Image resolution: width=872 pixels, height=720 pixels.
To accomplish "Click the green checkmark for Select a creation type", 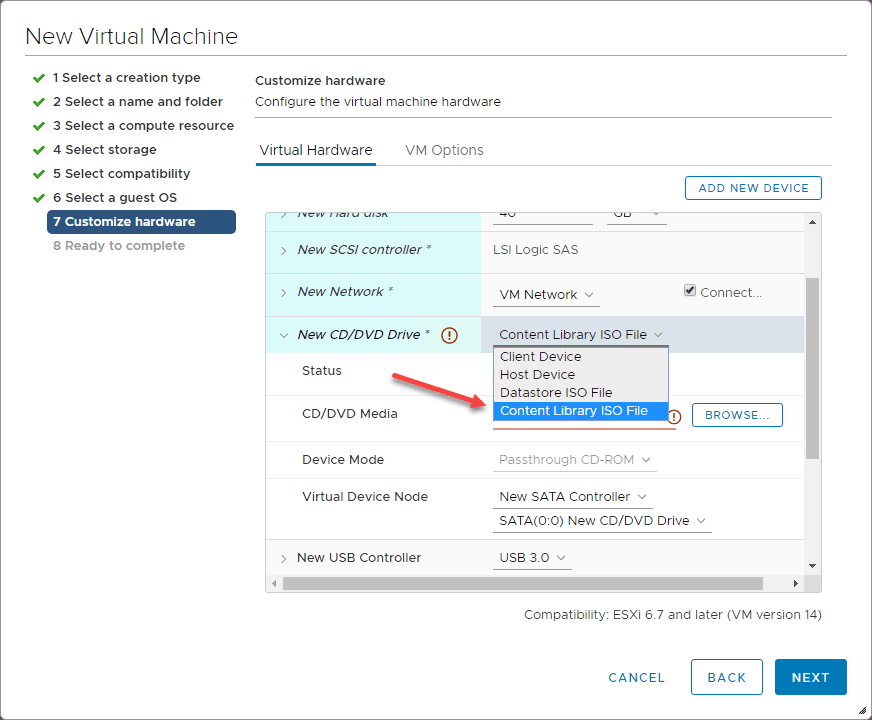I will click(x=39, y=78).
